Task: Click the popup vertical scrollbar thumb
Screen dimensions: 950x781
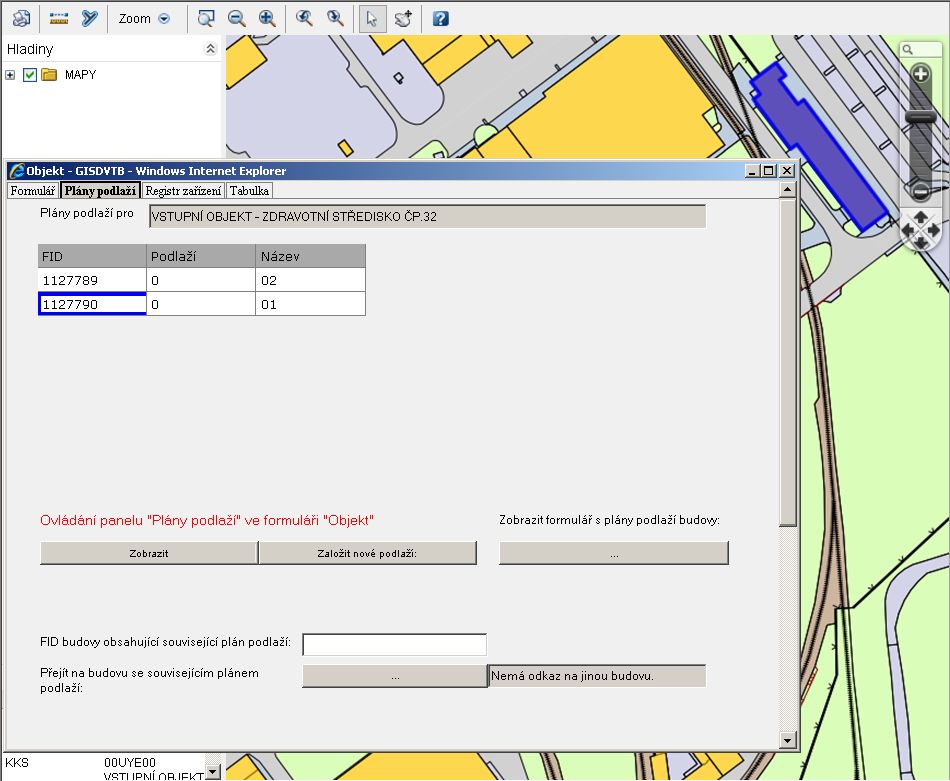Action: click(x=788, y=362)
